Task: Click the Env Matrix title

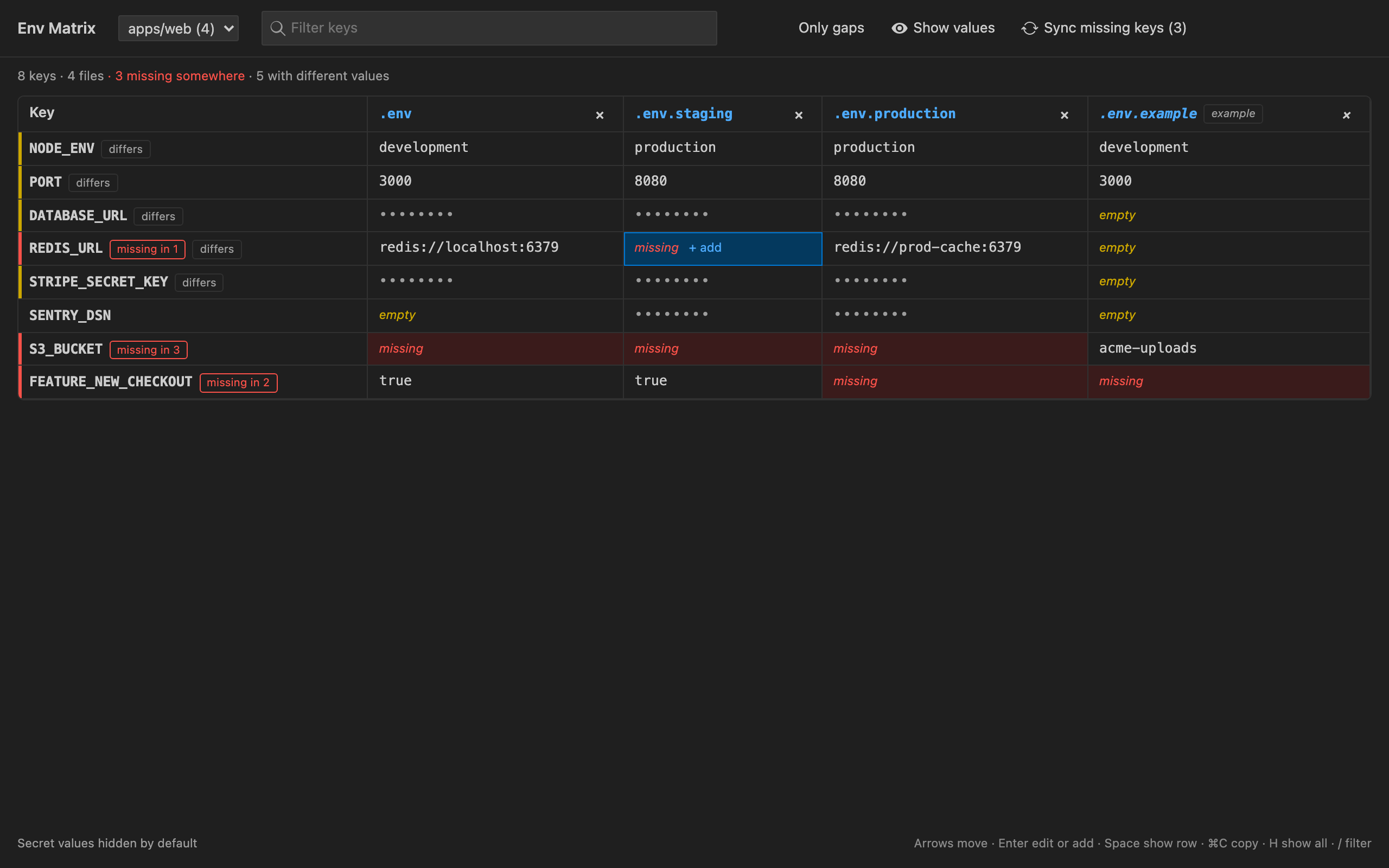Action: [56, 28]
